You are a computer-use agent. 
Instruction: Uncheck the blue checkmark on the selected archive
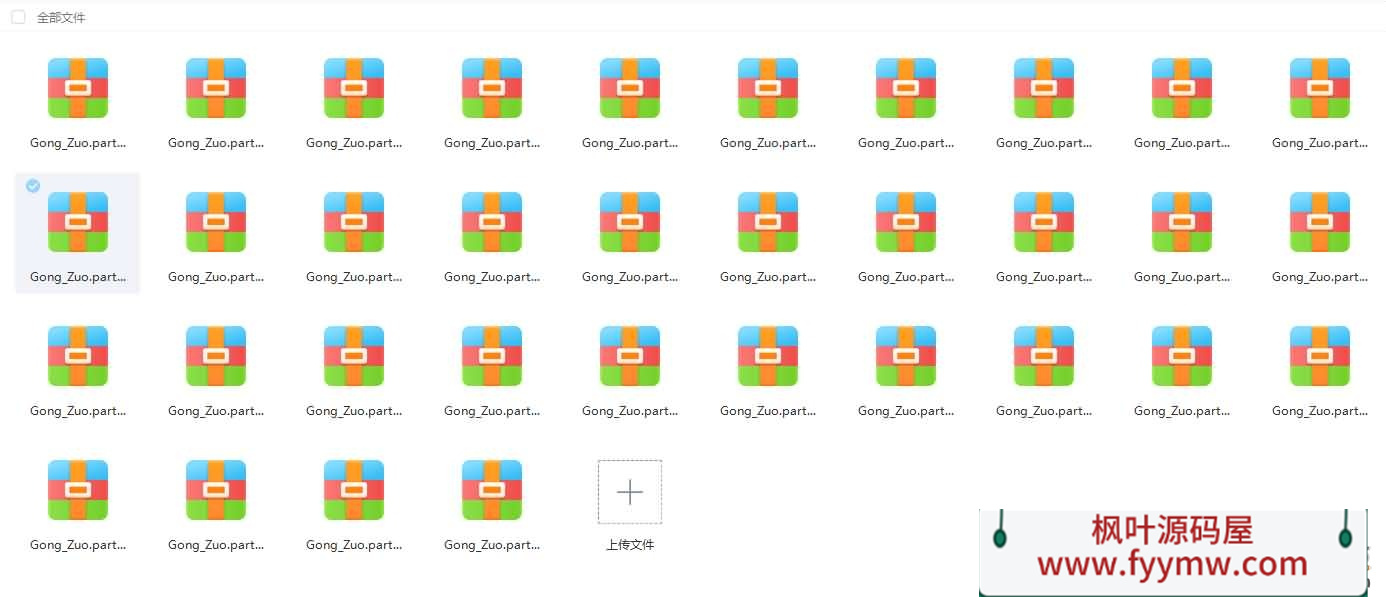[x=33, y=186]
